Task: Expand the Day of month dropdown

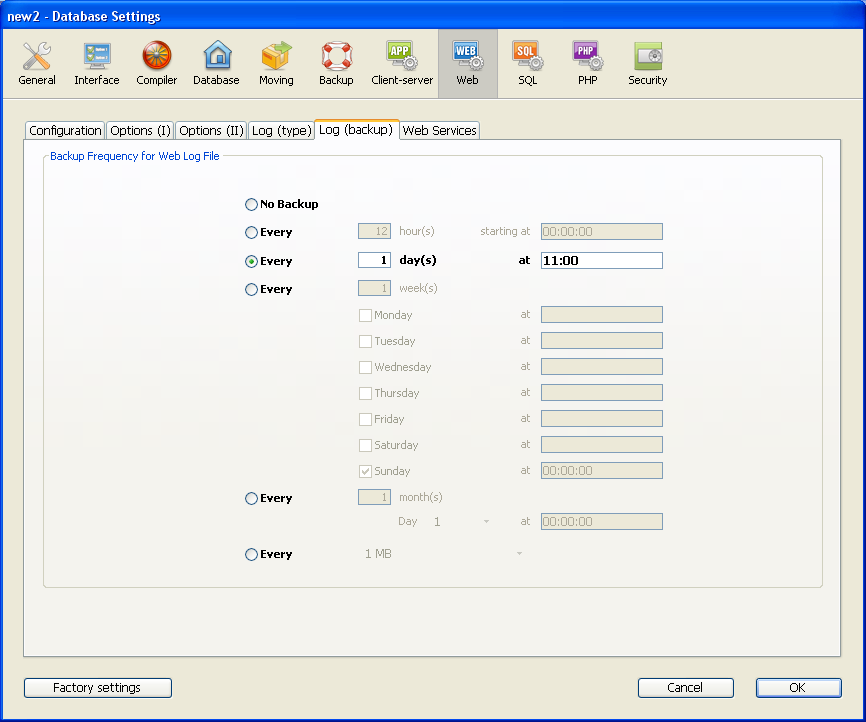Action: pos(459,522)
